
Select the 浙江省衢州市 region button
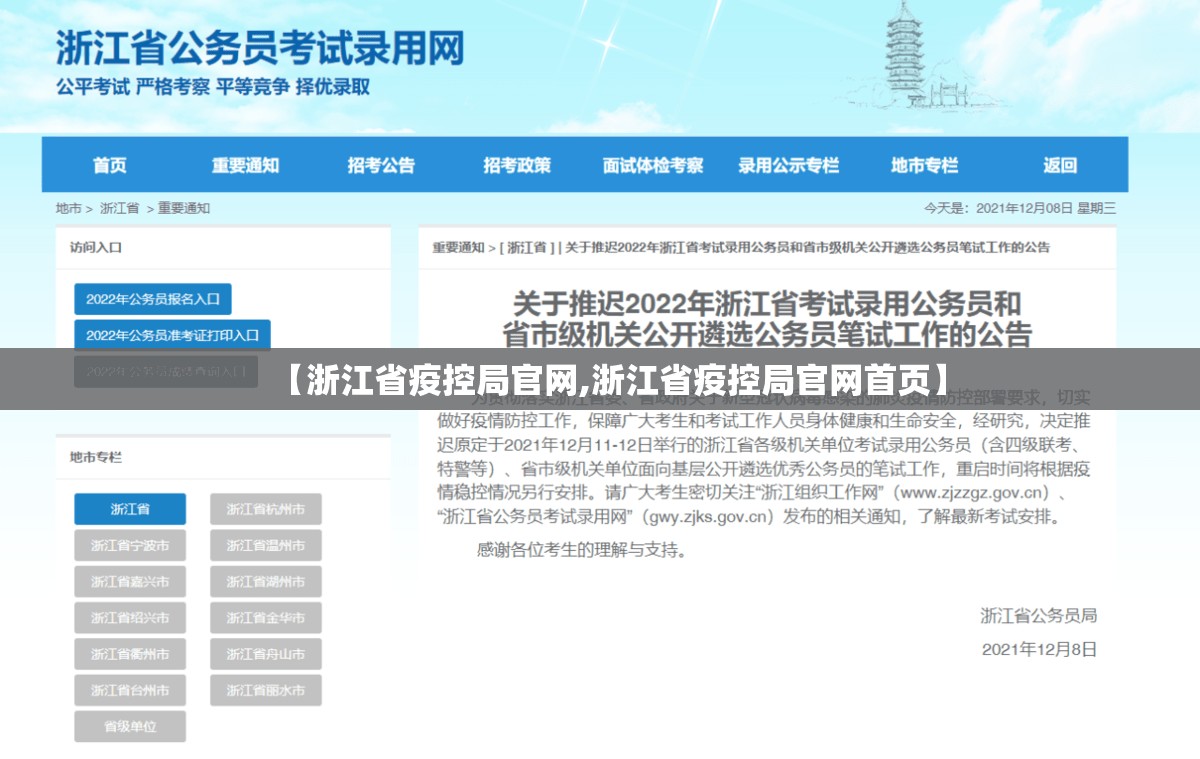(x=130, y=654)
